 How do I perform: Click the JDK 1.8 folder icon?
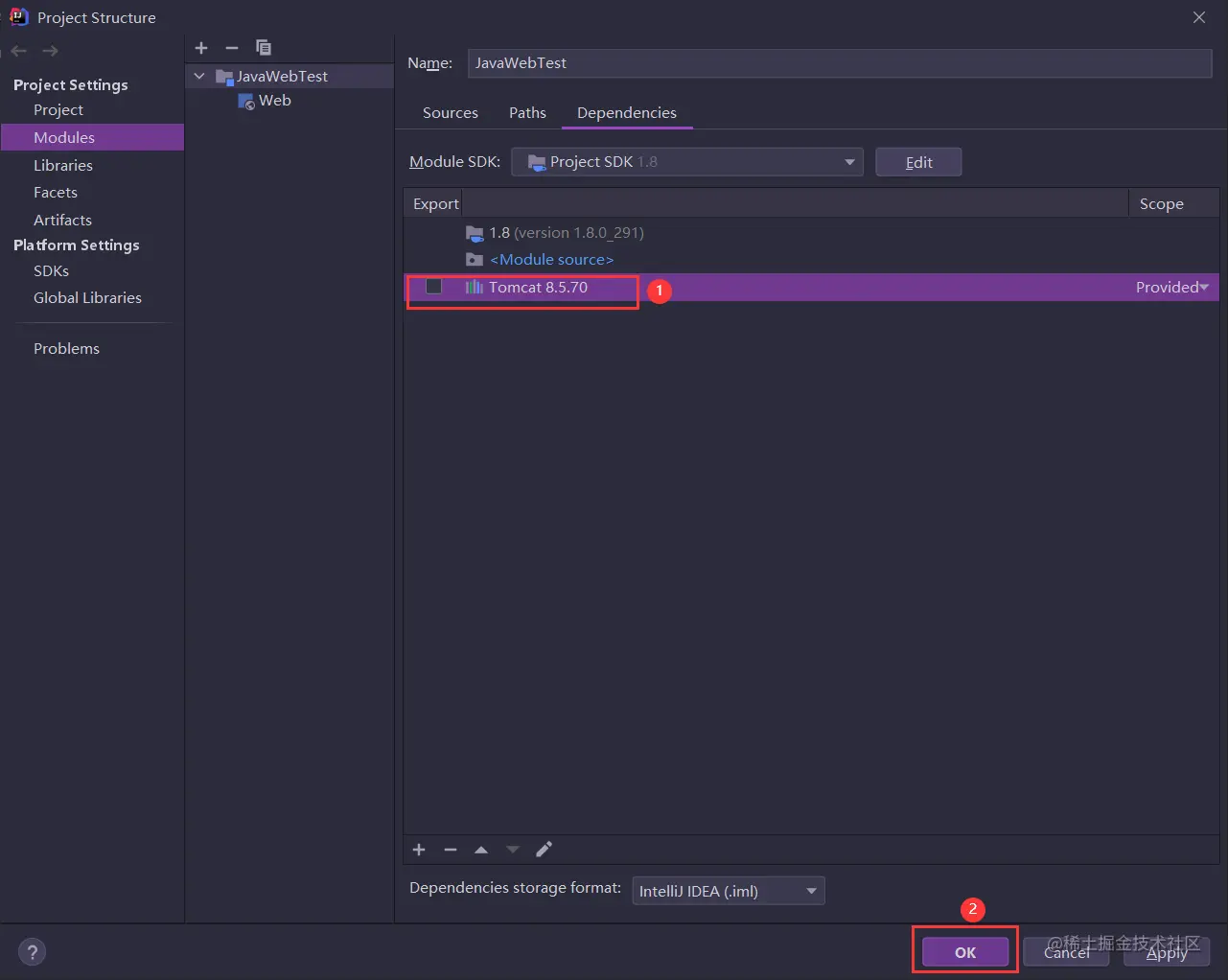pos(475,233)
